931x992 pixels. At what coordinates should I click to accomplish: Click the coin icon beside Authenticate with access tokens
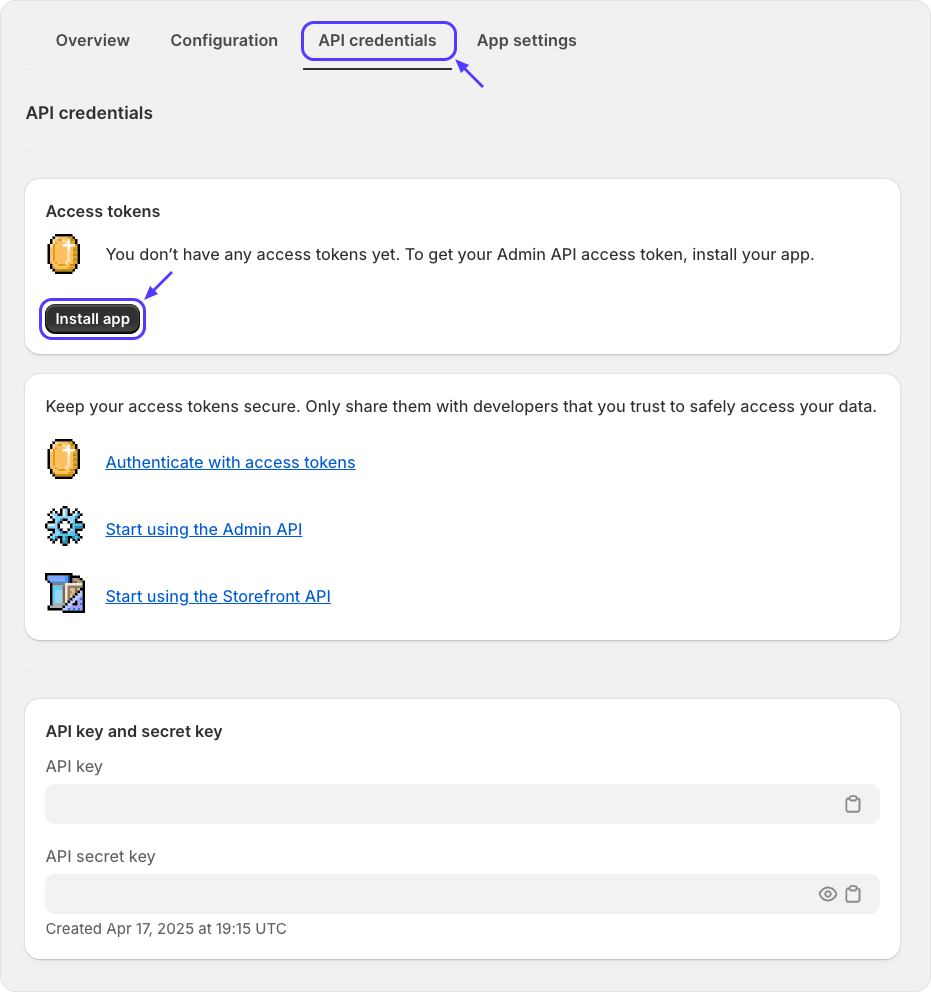pos(64,460)
